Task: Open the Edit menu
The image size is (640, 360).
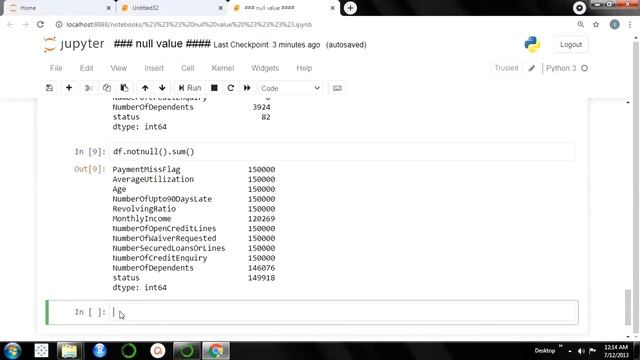Action: [x=87, y=68]
